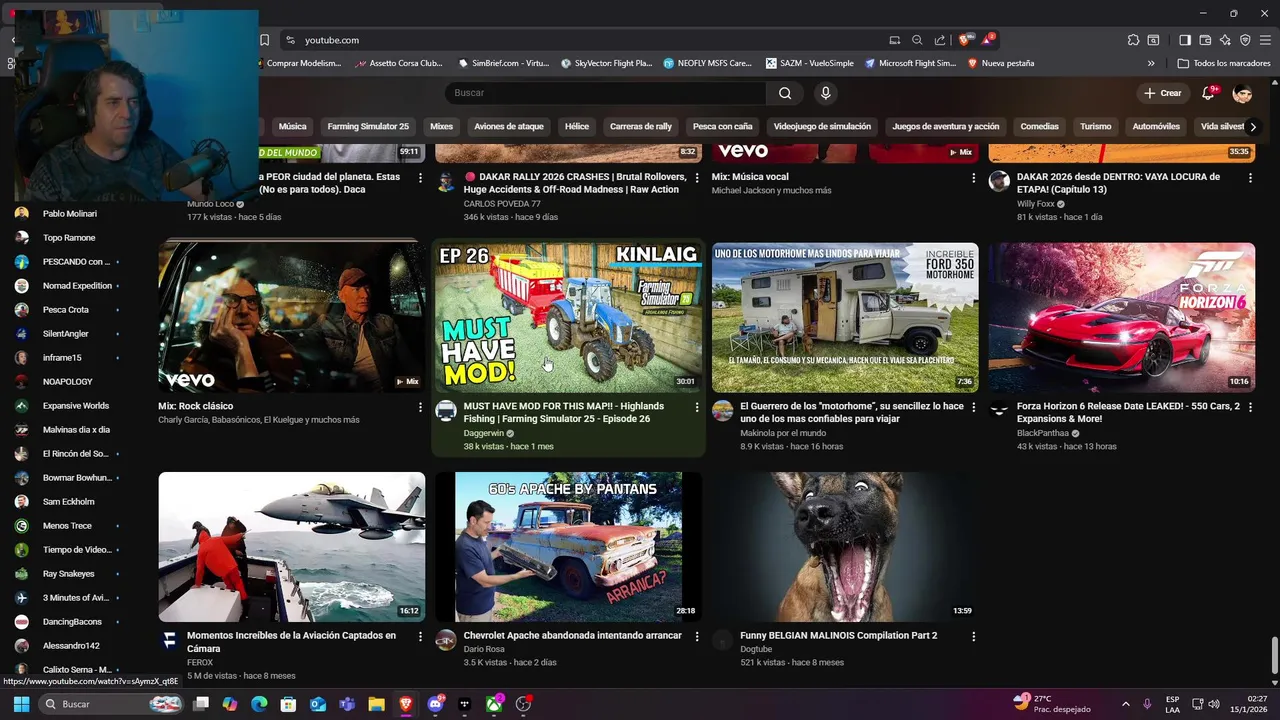Click the zoom magnifier in address bar
Screen dimensions: 1280x720
(x=917, y=40)
